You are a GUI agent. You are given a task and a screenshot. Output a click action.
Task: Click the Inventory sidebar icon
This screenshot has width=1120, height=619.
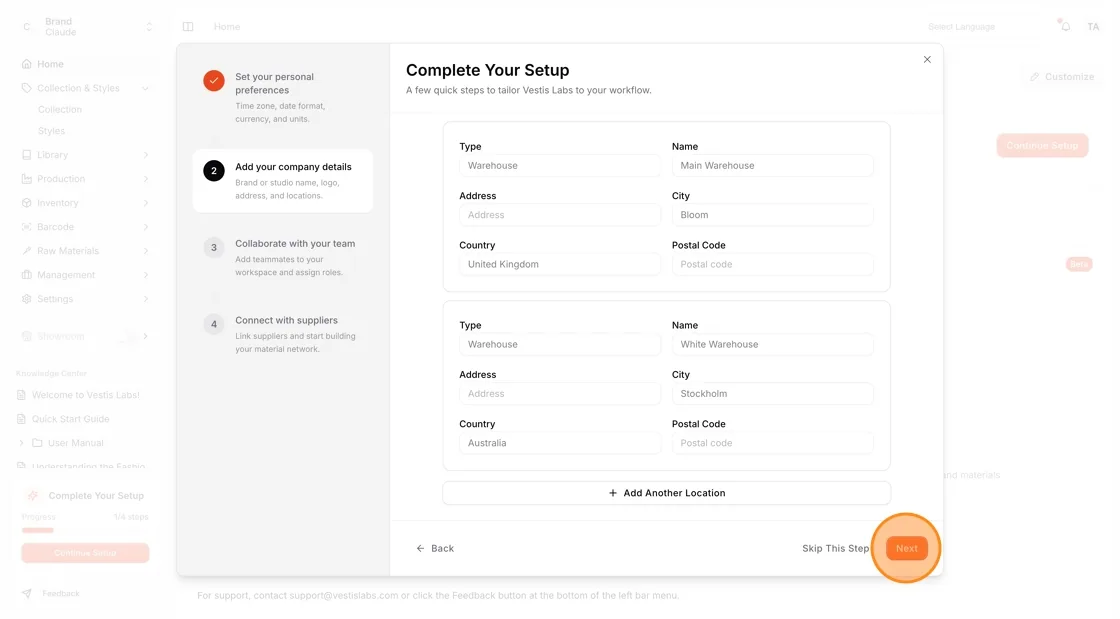click(26, 203)
